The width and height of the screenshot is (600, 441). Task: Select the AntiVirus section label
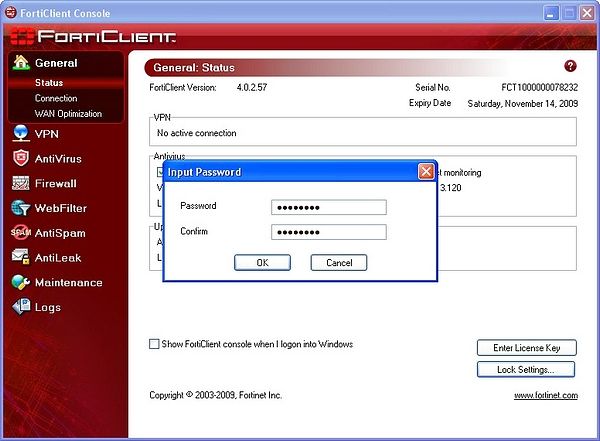[x=58, y=159]
